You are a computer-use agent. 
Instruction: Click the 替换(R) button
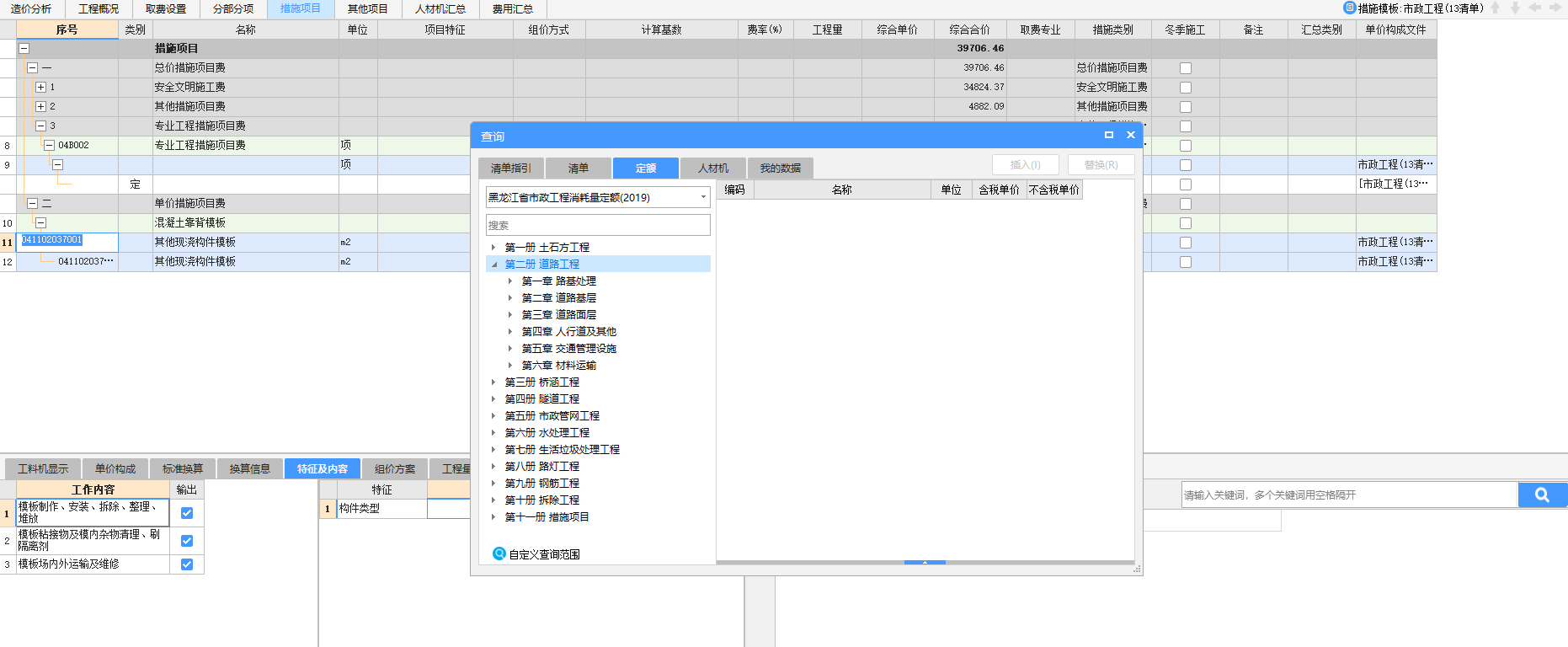click(1101, 165)
